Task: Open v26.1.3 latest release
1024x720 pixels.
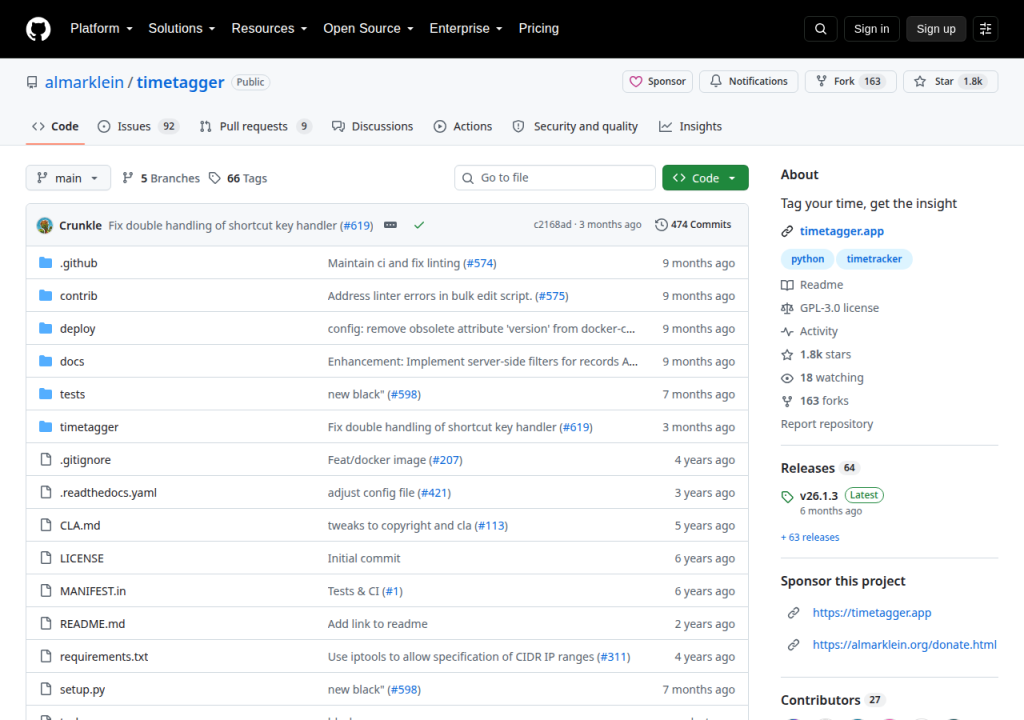Action: (x=818, y=496)
